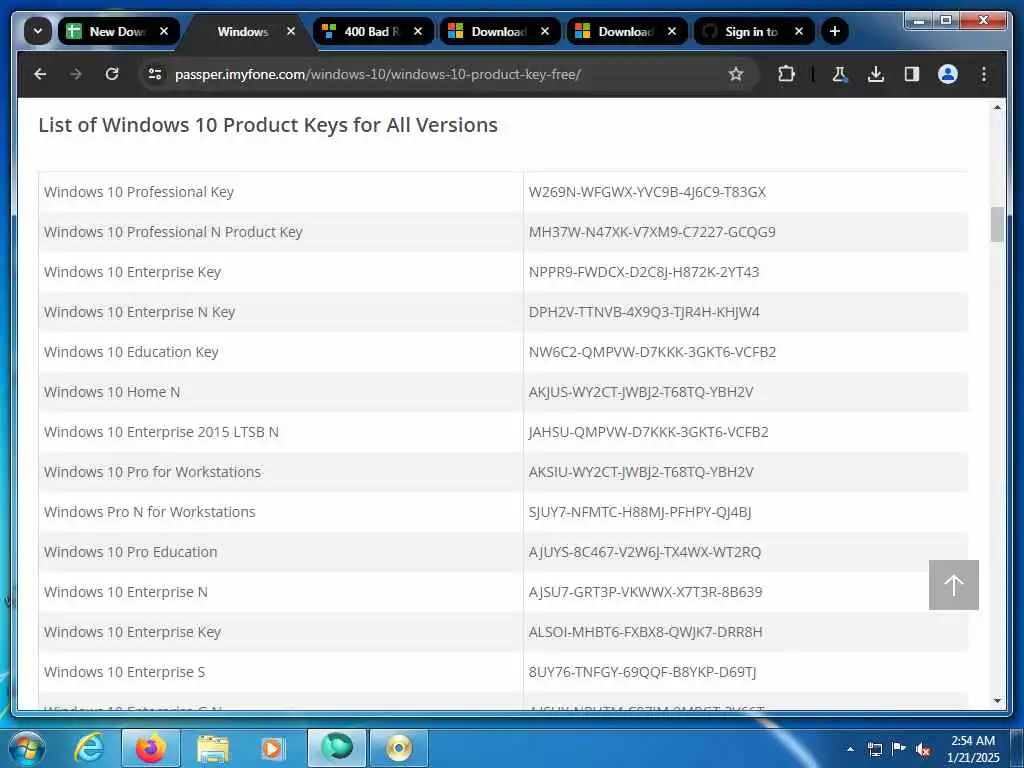Click the green browser taskbar icon

(337, 748)
